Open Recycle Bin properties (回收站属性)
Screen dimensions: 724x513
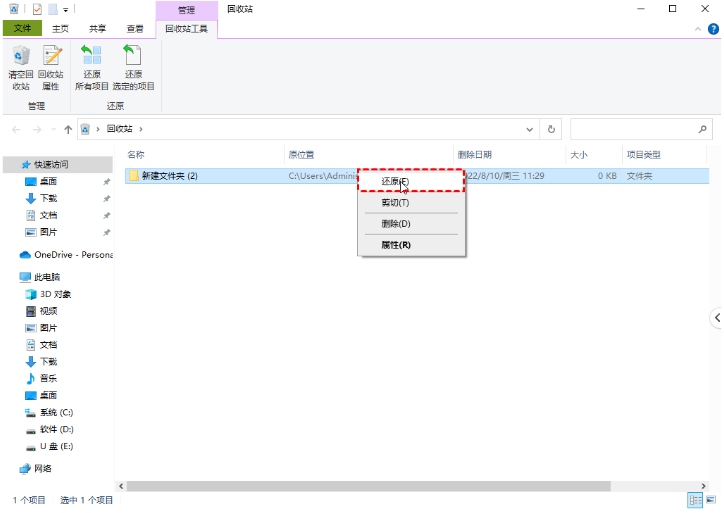(51, 67)
